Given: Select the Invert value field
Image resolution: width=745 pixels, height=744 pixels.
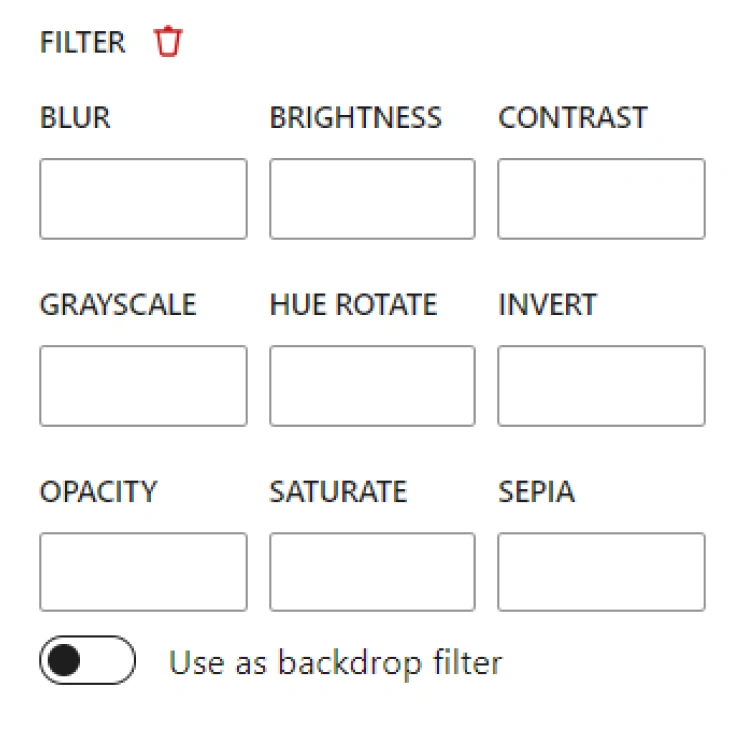Looking at the screenshot, I should [x=601, y=386].
